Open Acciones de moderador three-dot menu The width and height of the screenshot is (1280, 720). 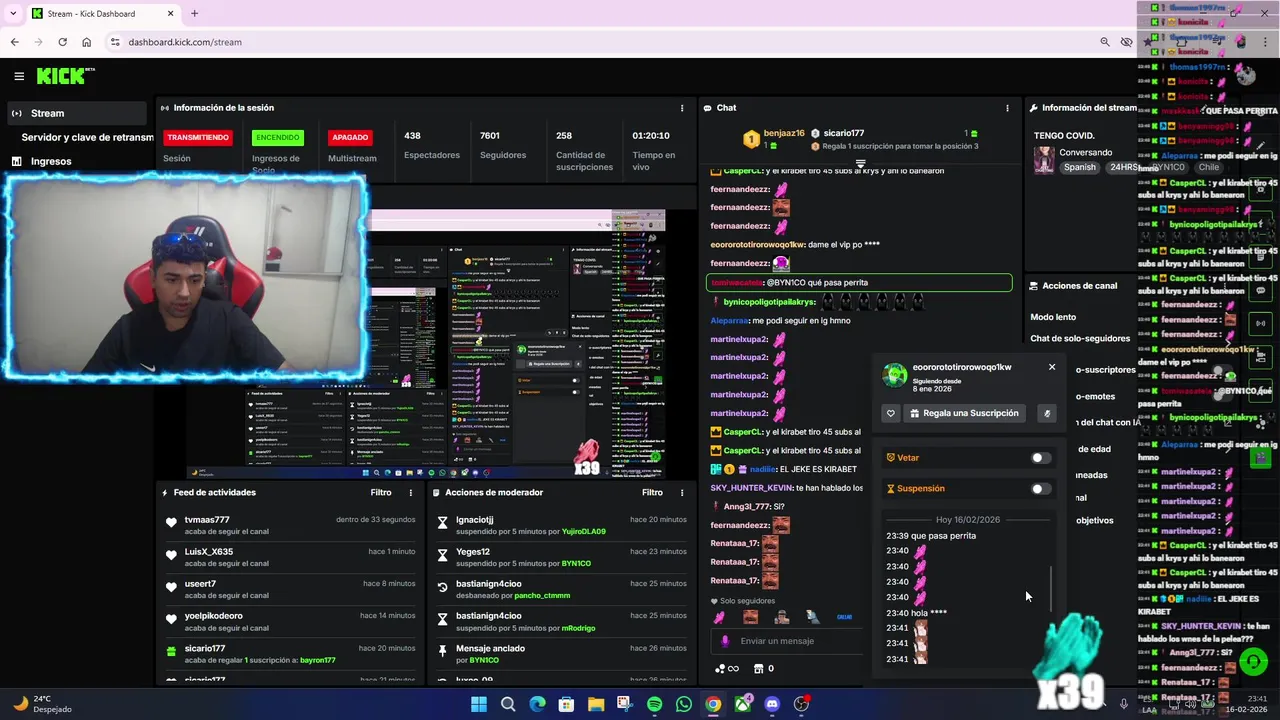point(682,493)
